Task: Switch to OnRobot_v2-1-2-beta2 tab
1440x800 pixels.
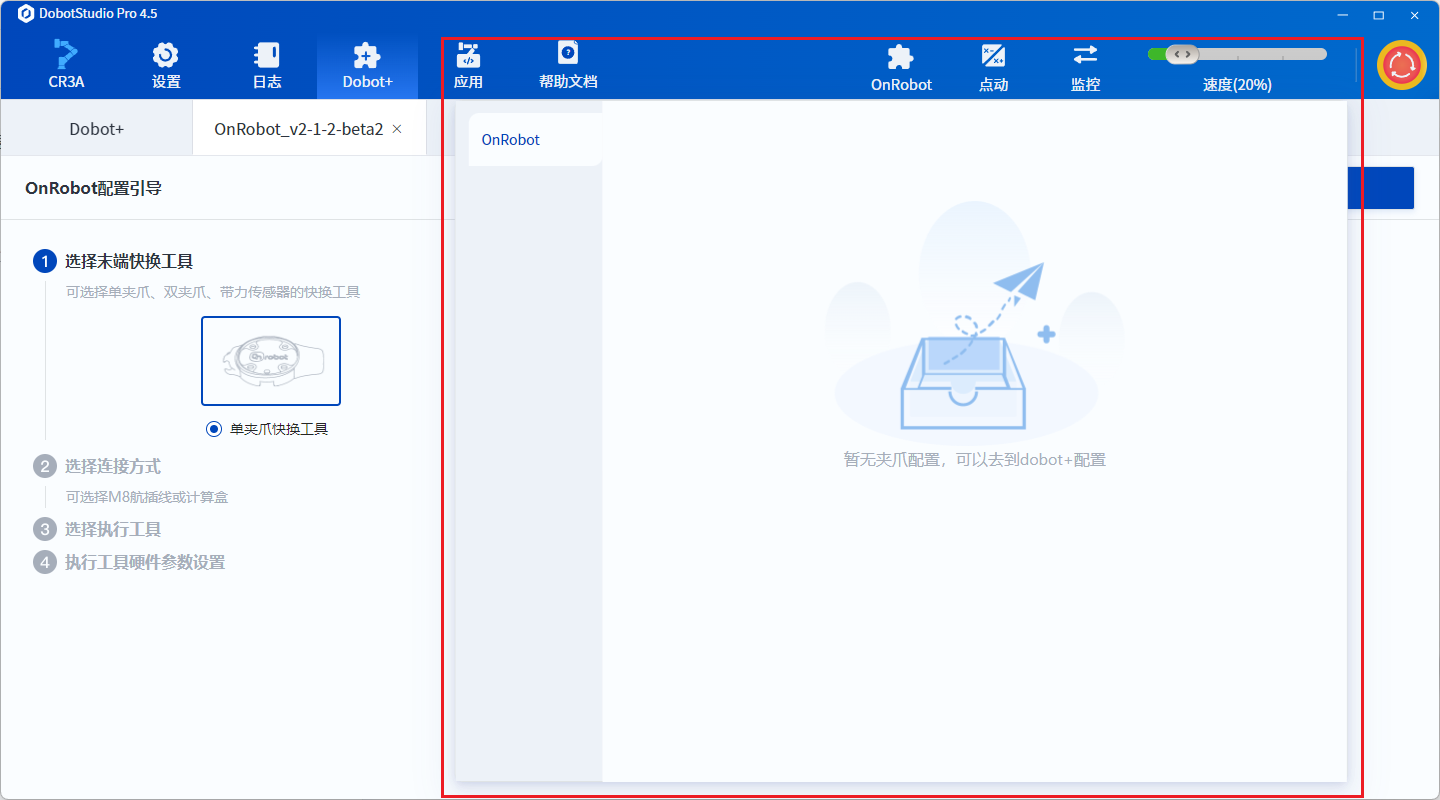Action: [x=298, y=129]
